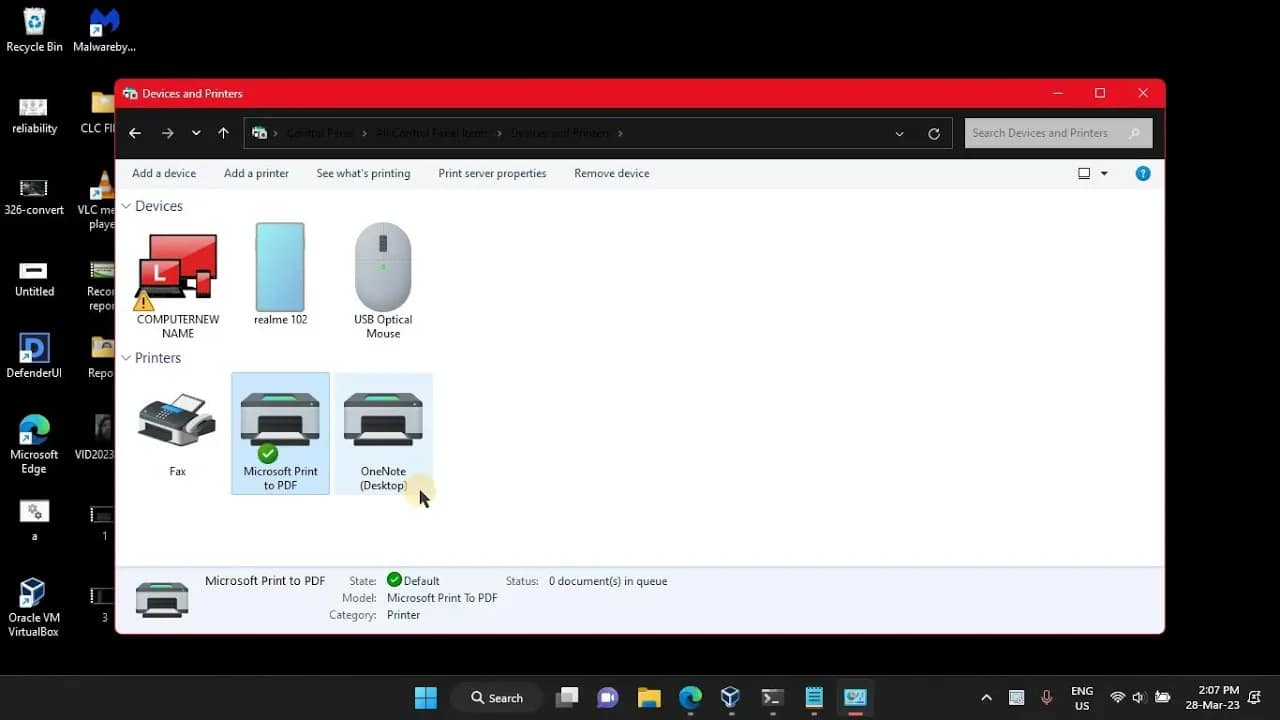
Task: Open Print server properties
Action: tap(492, 173)
